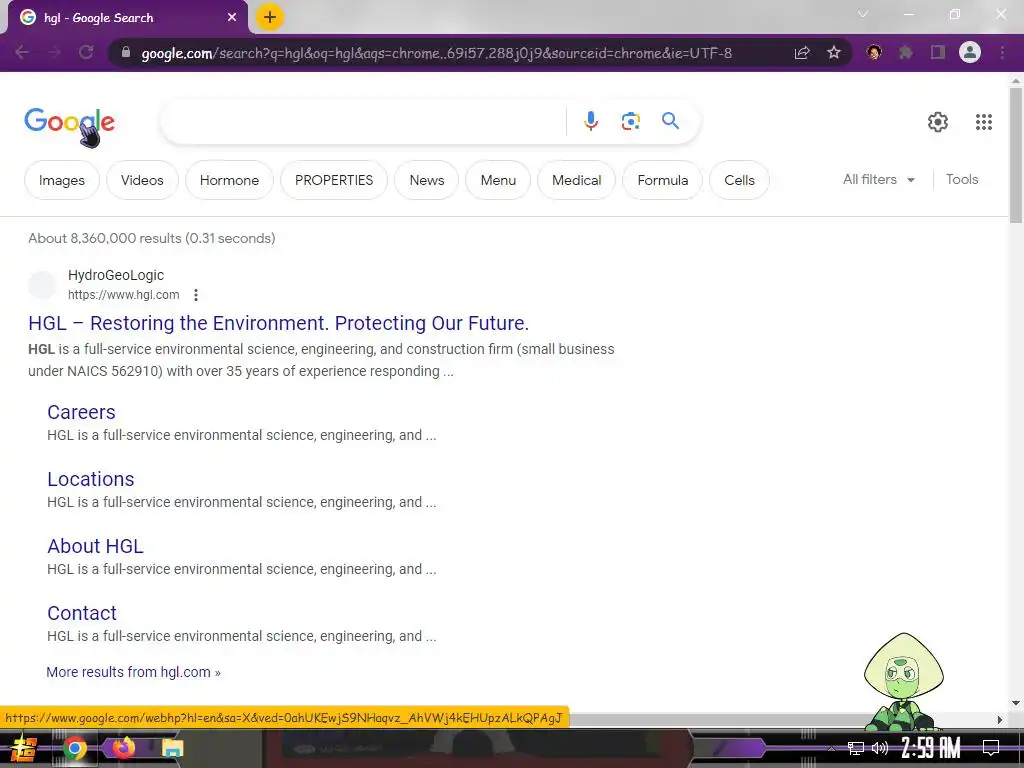Expand the All filters dropdown

pos(879,180)
